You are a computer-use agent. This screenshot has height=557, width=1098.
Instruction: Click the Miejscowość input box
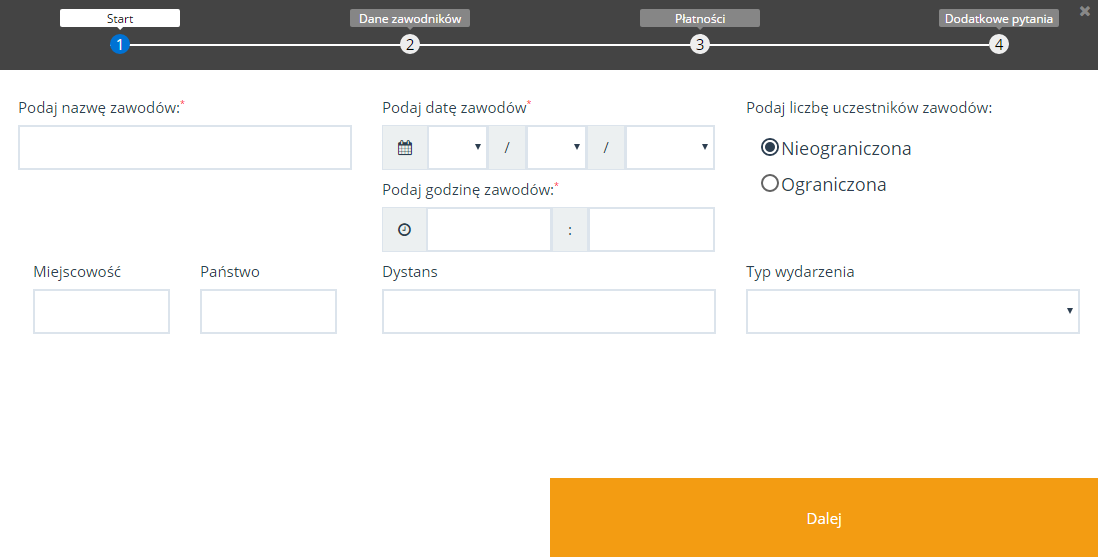[101, 312]
